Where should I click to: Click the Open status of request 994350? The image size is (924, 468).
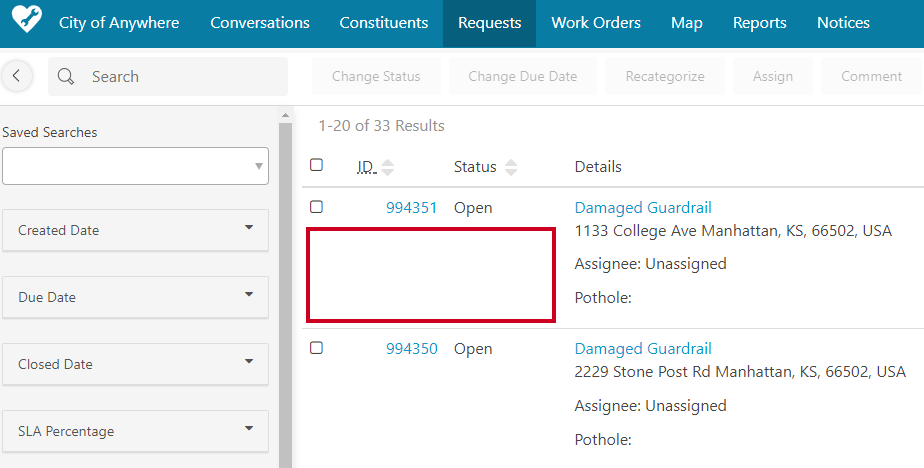pos(473,349)
